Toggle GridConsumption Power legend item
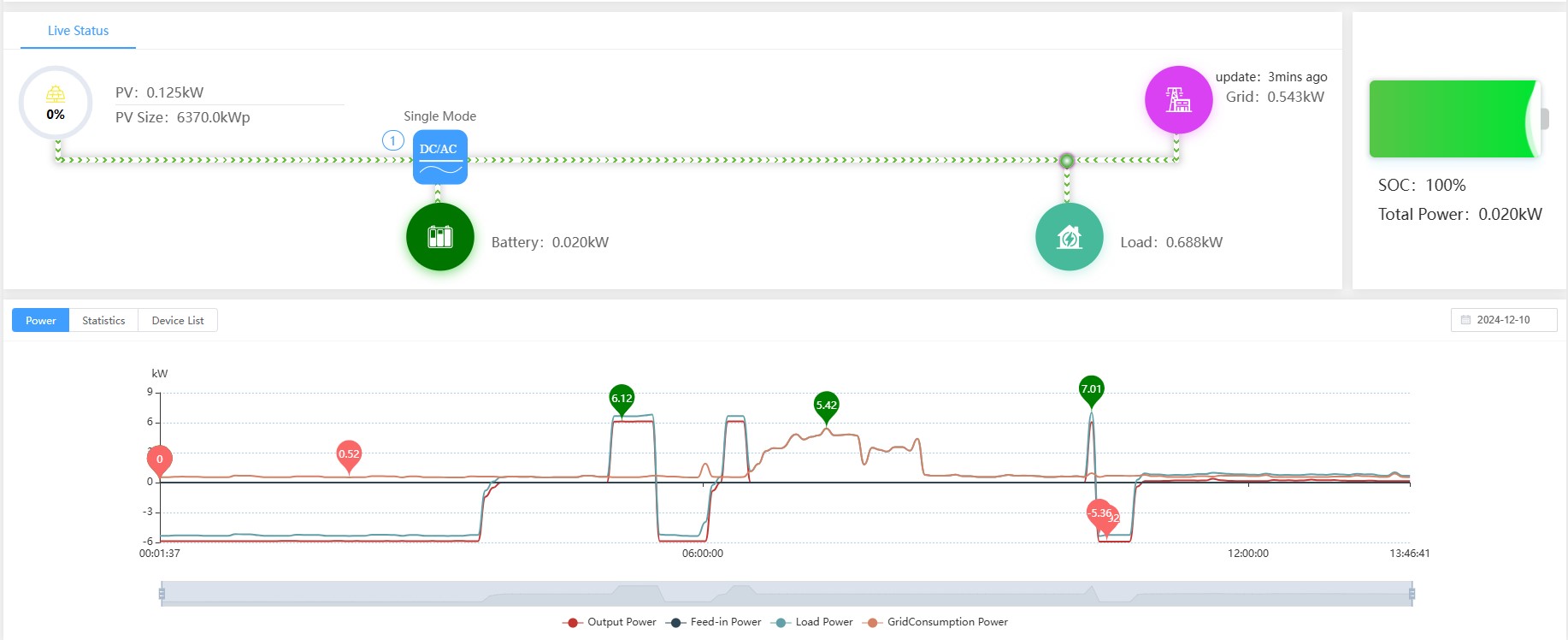1568x640 pixels. 936,622
